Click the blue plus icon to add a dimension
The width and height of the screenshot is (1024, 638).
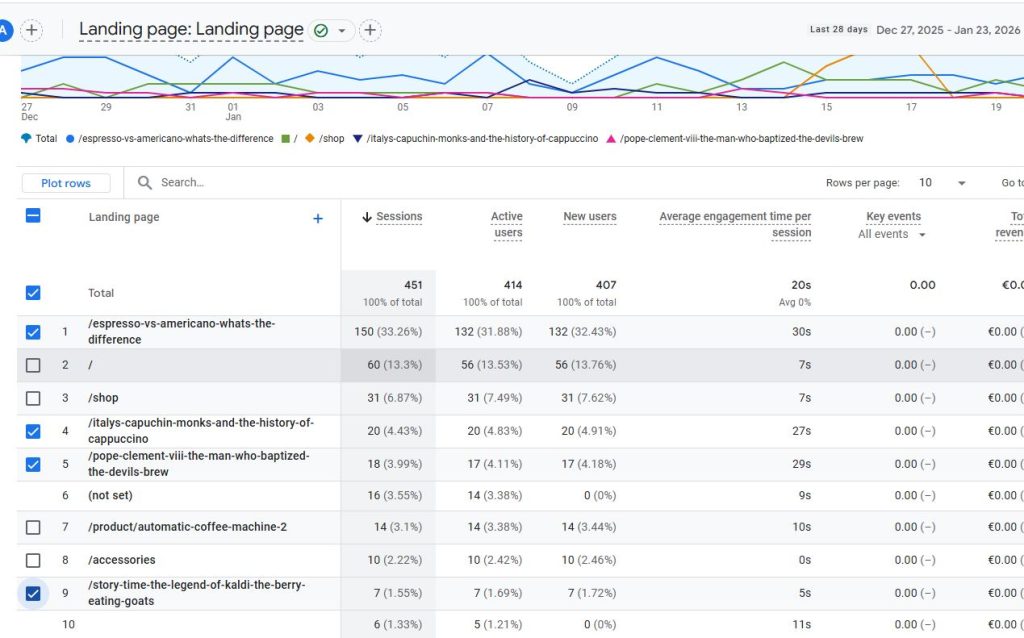tap(317, 219)
